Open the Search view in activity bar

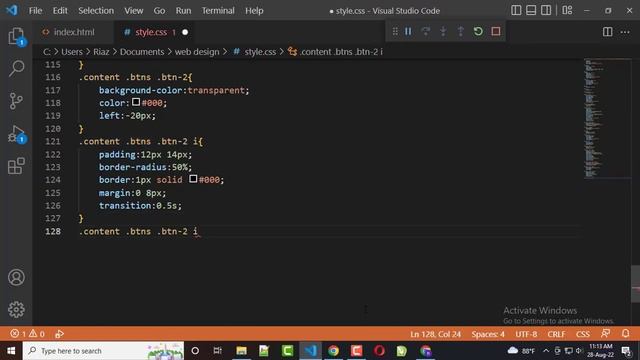coord(16,68)
